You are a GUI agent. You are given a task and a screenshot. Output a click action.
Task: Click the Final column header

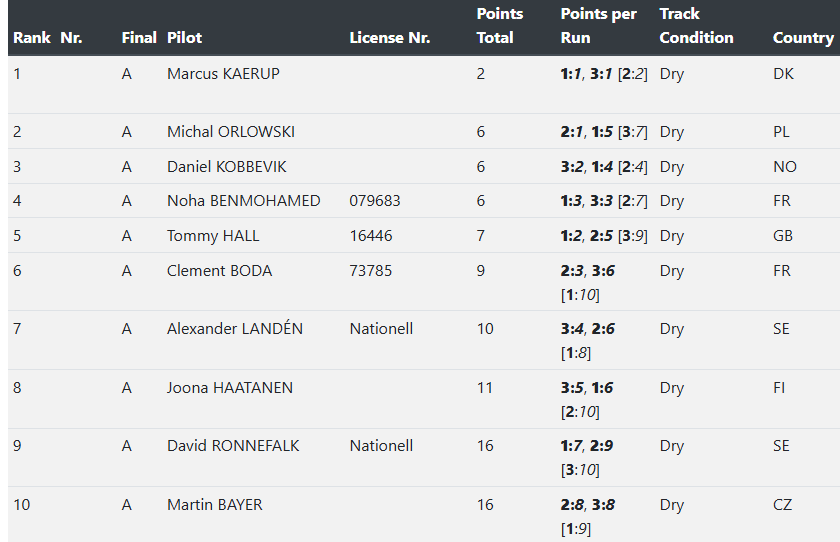139,38
